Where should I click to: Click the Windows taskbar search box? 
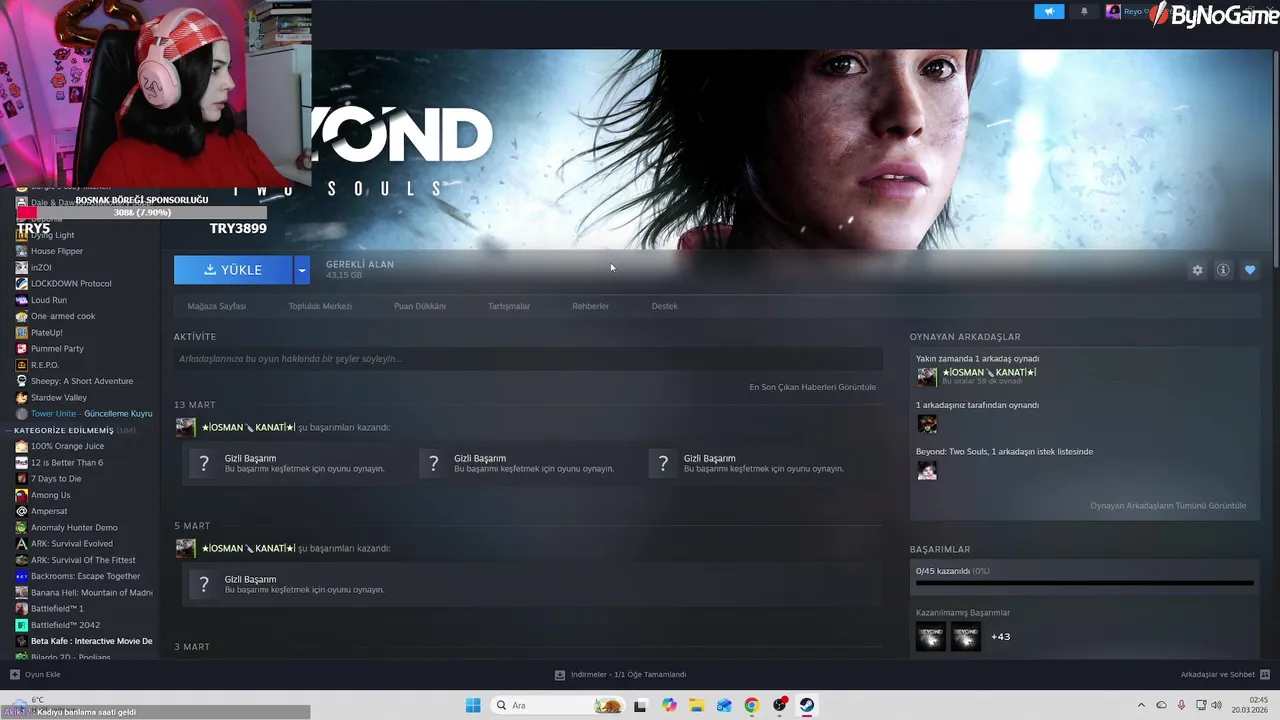click(x=559, y=705)
